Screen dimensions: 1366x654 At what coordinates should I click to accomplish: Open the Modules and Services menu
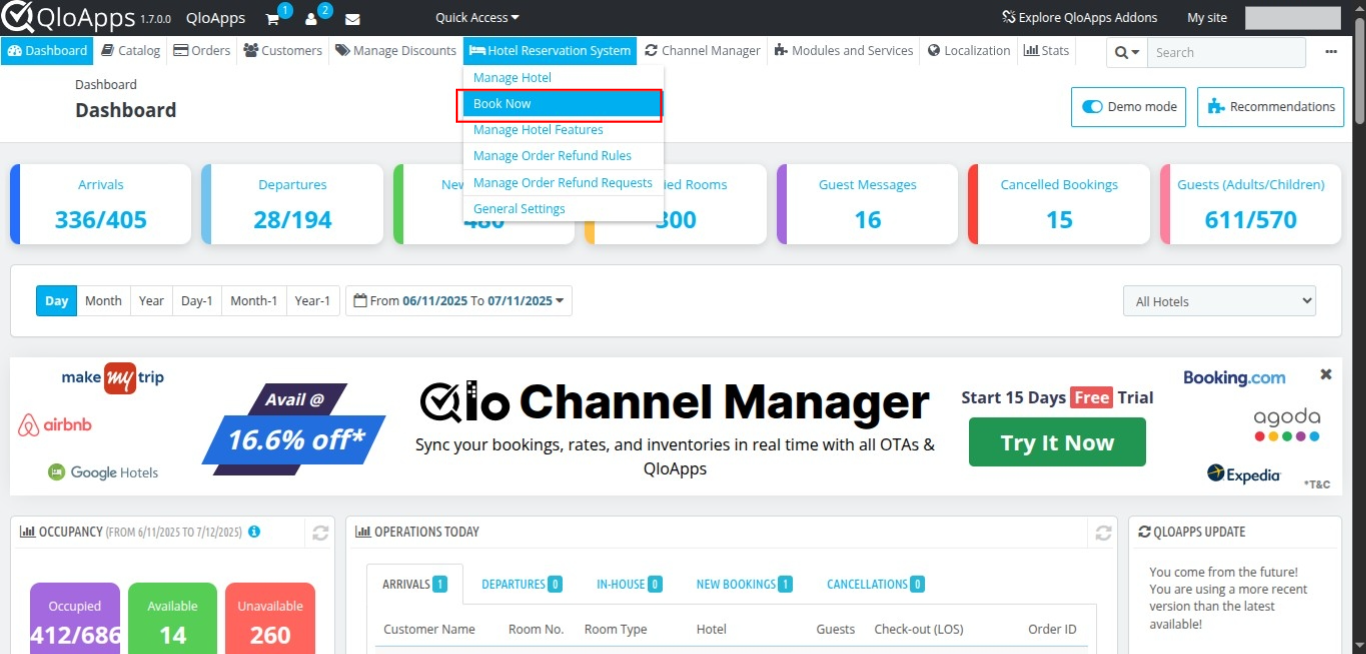844,51
